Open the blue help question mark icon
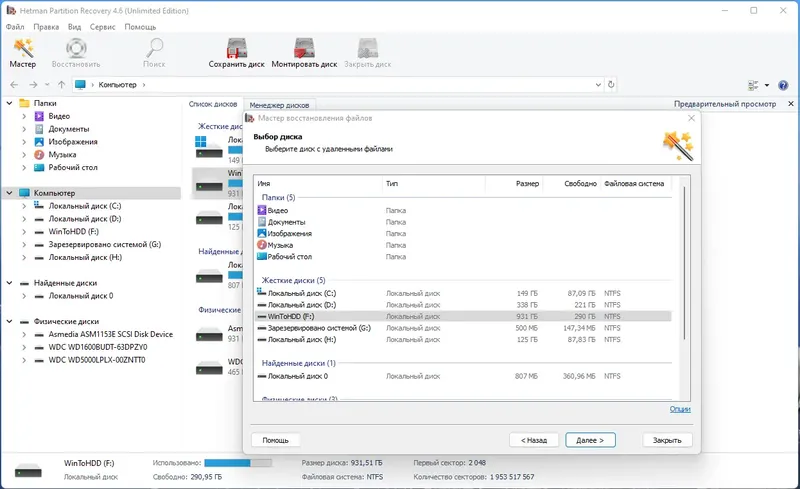This screenshot has height=489, width=800. pyautogui.click(x=783, y=85)
